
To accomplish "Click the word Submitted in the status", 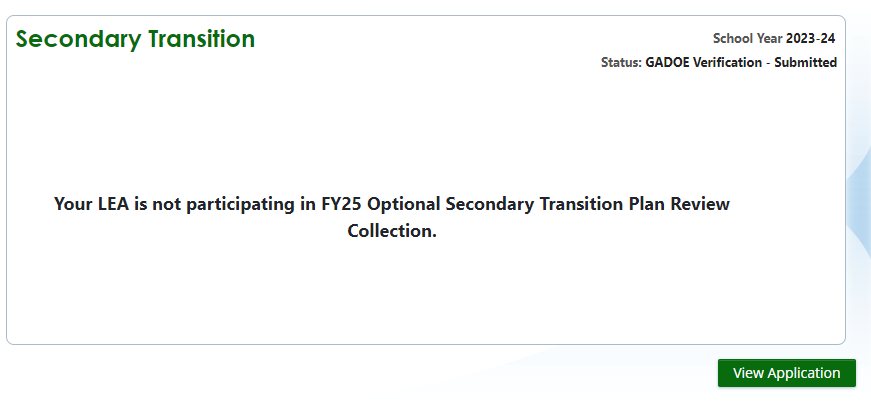I will coord(805,62).
